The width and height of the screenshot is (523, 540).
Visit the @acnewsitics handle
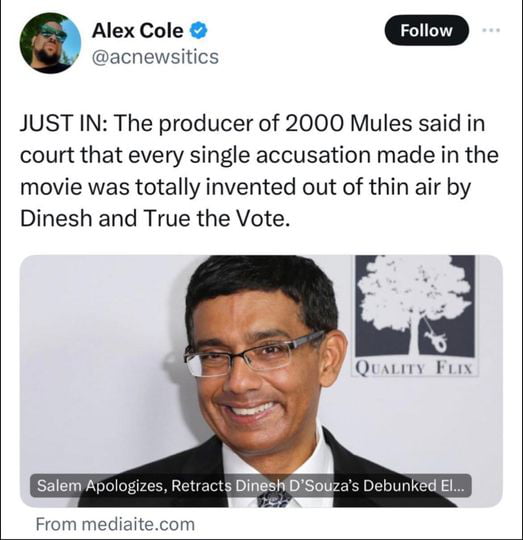(x=155, y=57)
